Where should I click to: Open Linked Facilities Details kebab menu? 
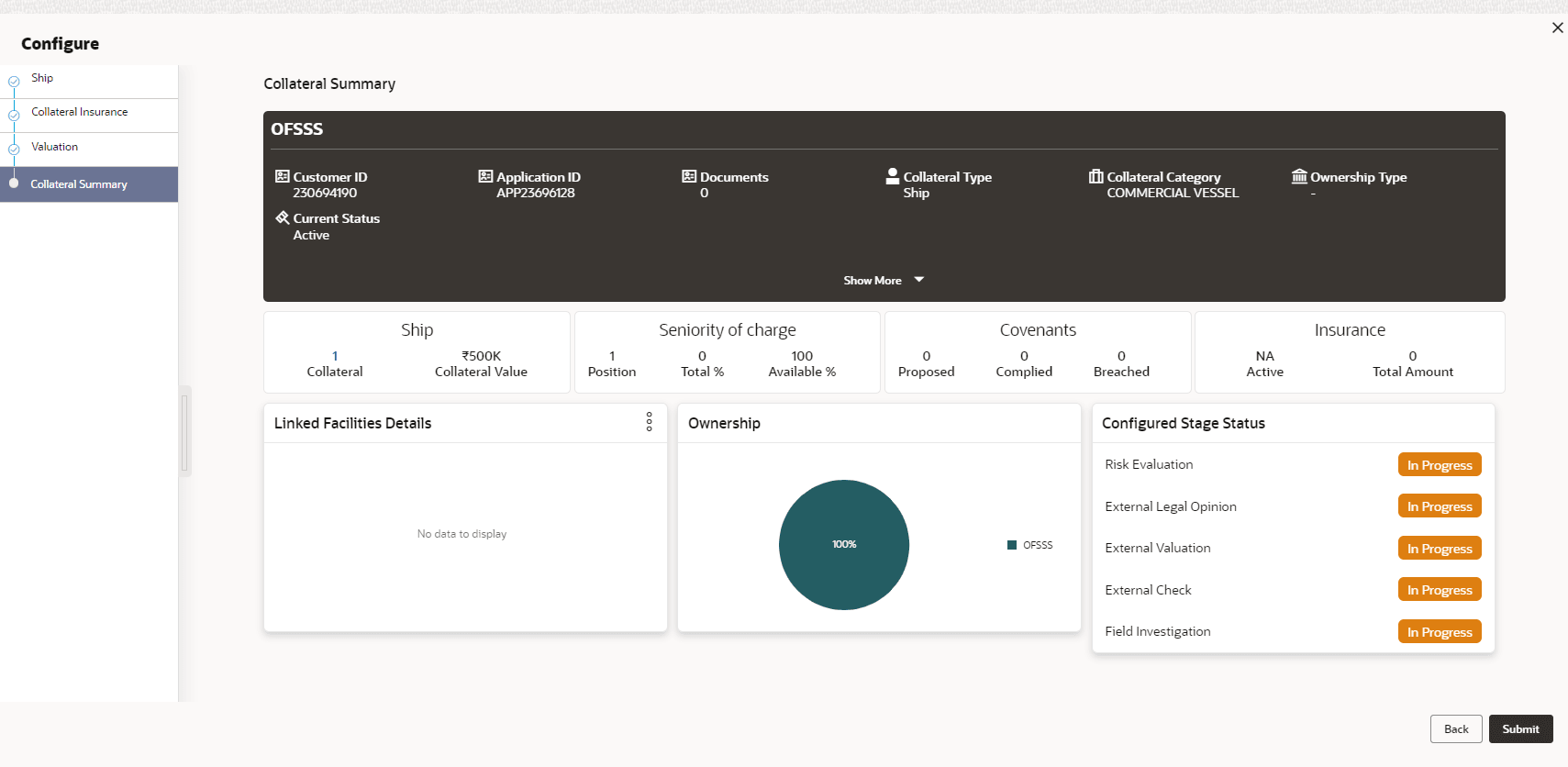[649, 422]
